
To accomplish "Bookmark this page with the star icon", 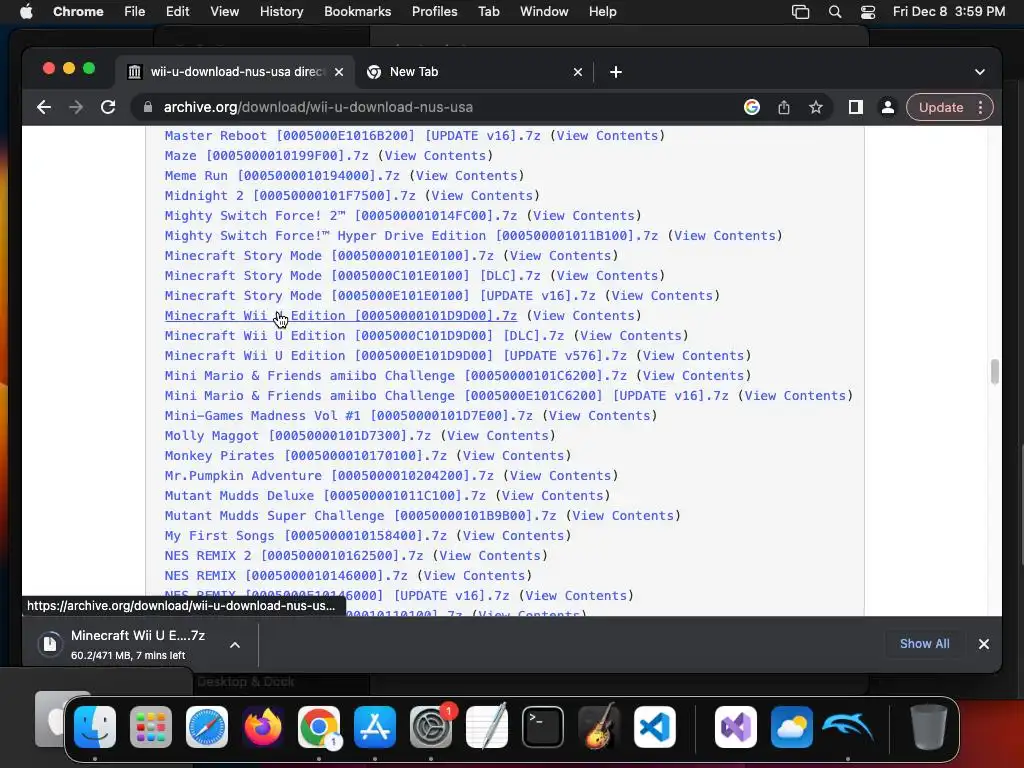I will click(816, 107).
